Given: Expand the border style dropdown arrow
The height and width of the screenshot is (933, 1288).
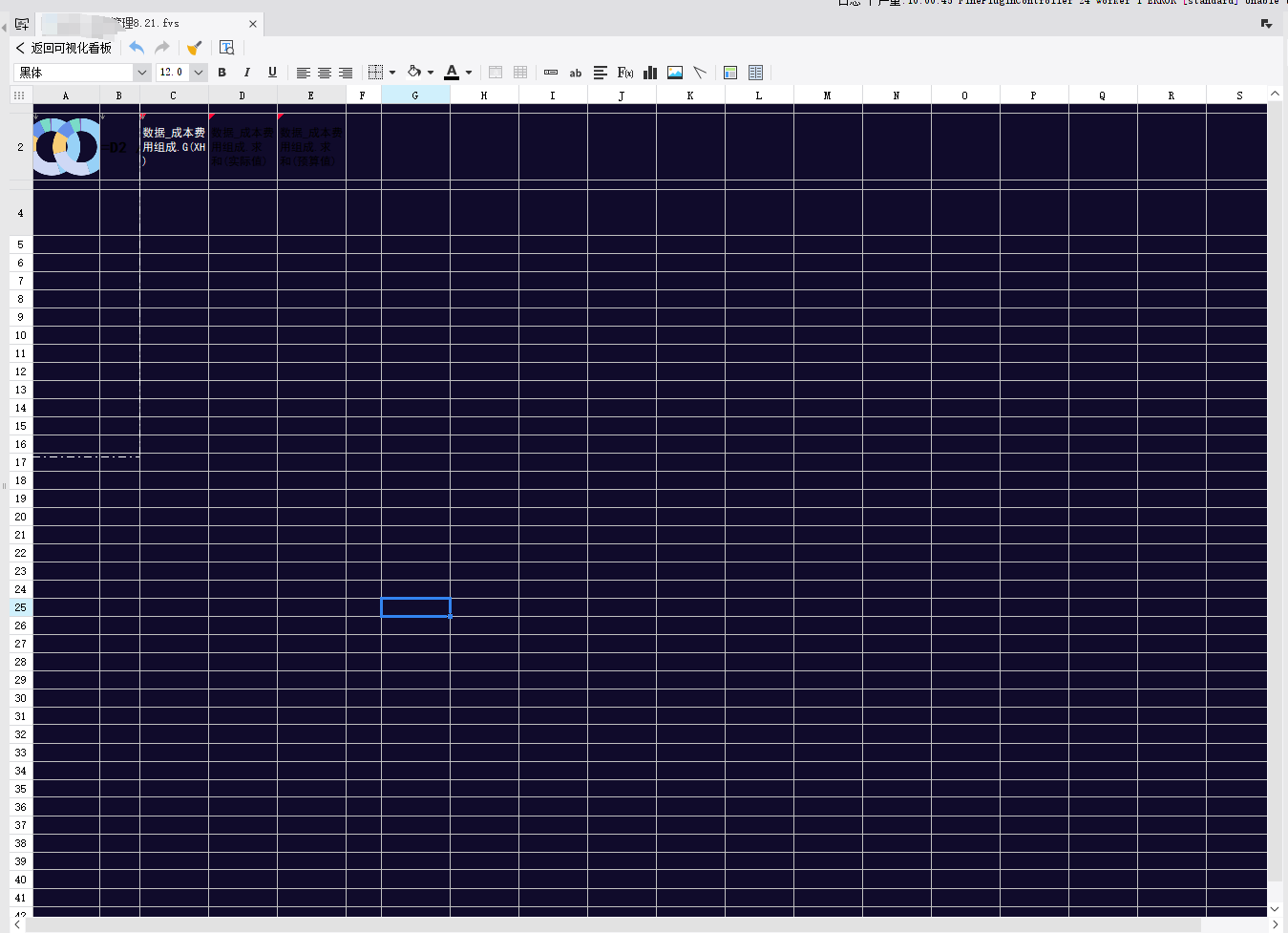Looking at the screenshot, I should coord(392,73).
